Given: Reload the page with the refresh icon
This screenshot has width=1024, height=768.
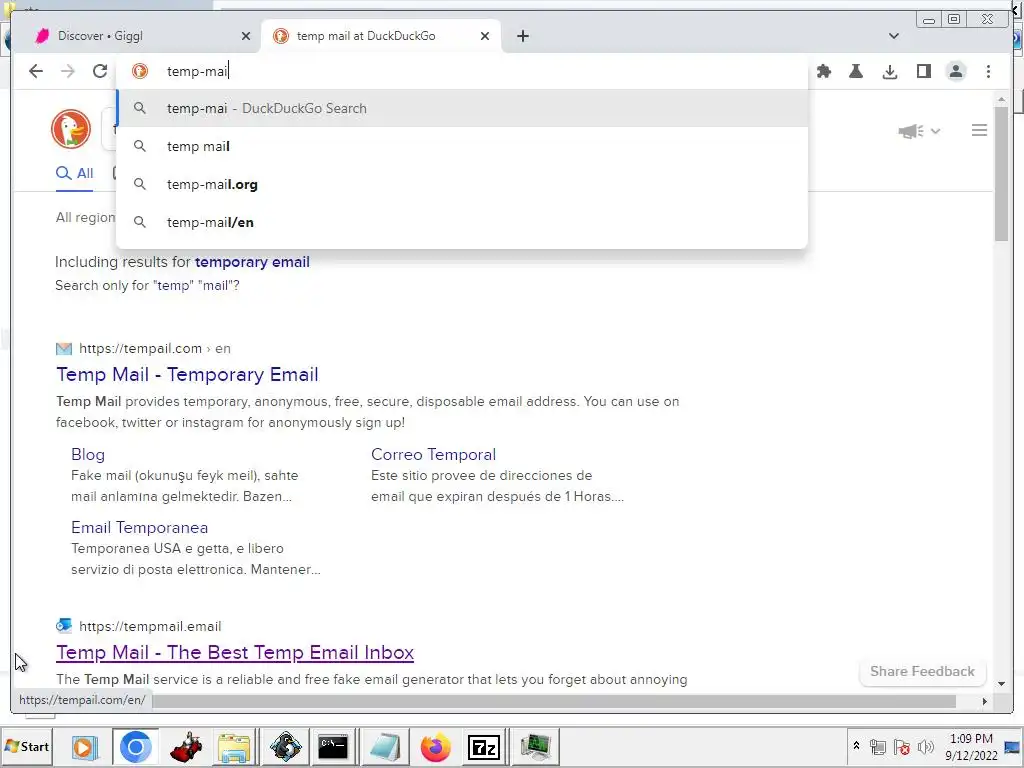Looking at the screenshot, I should coord(99,71).
